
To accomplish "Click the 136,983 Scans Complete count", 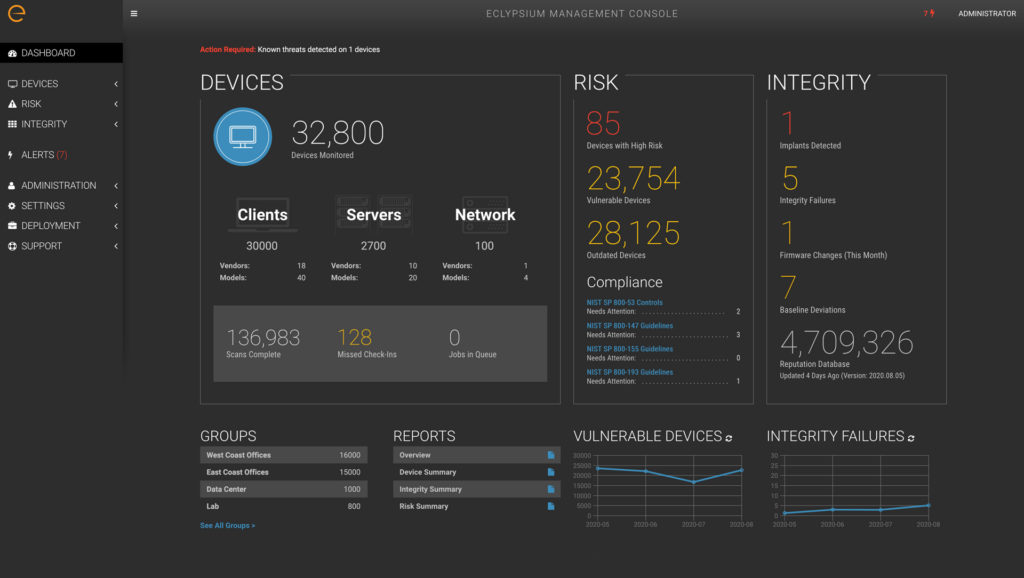I will tap(263, 338).
